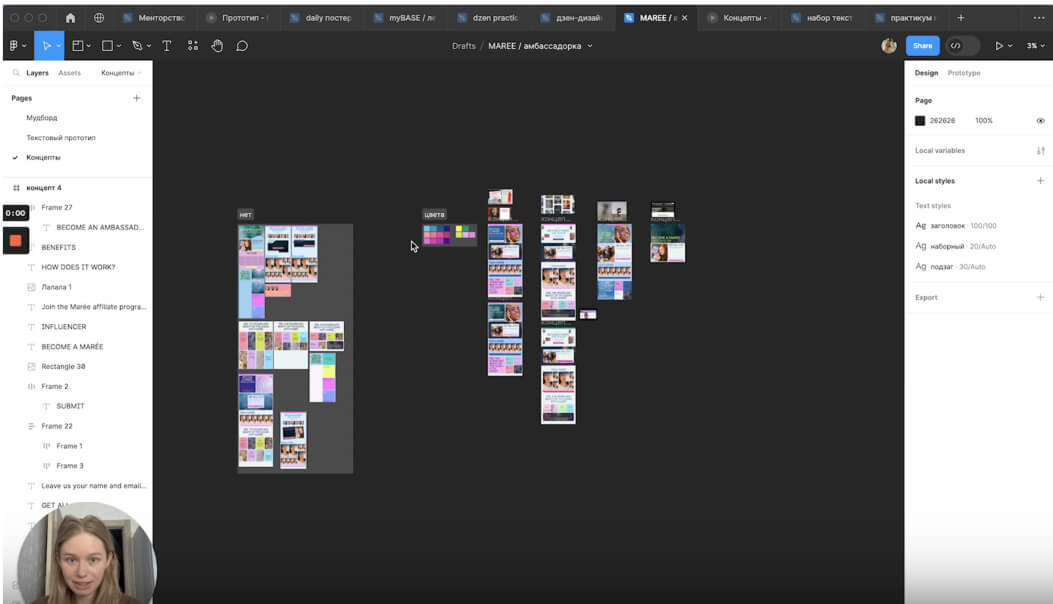Stop the screen recording
This screenshot has height=604, width=1053.
click(x=15, y=241)
